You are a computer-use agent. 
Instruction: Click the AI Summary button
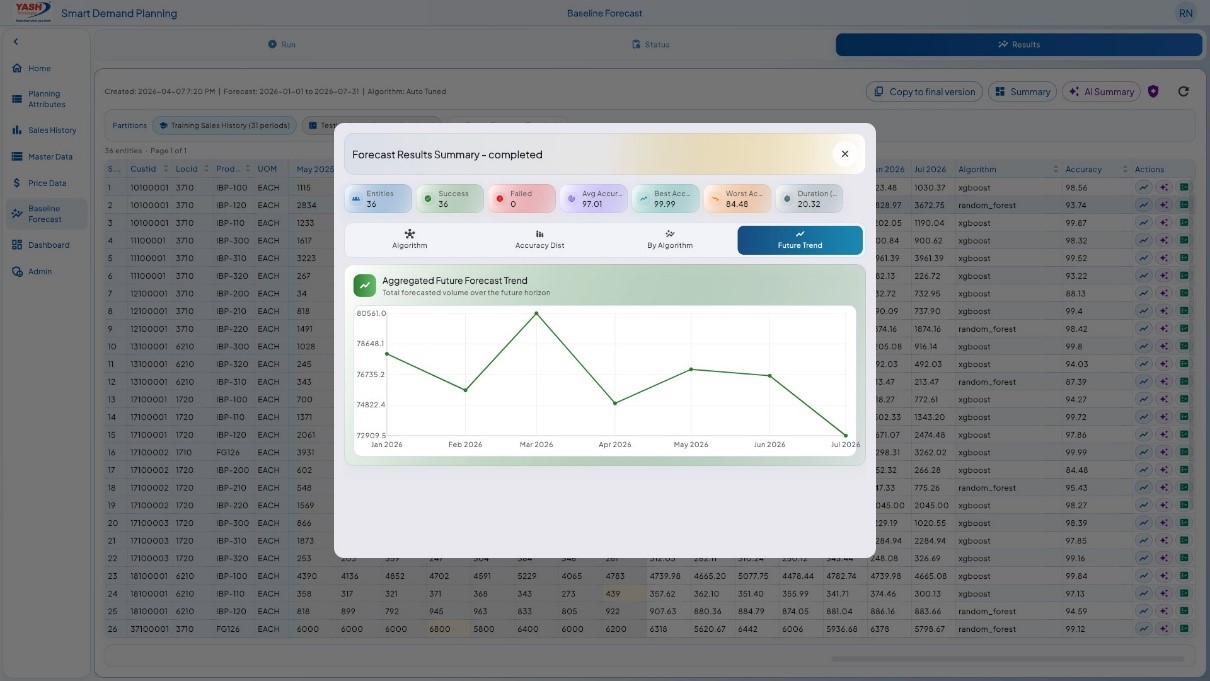click(1101, 91)
